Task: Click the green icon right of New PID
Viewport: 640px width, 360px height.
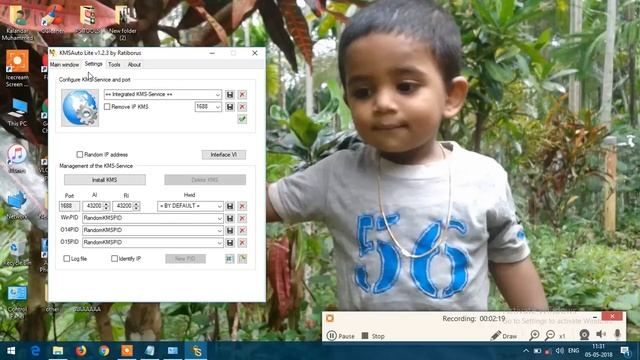Action: [x=230, y=259]
